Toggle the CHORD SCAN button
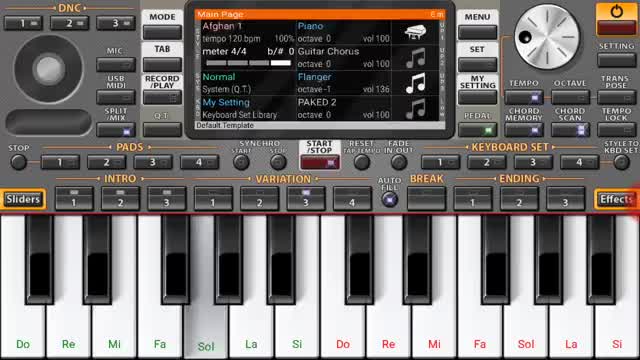This screenshot has width=640, height=360. 570,130
